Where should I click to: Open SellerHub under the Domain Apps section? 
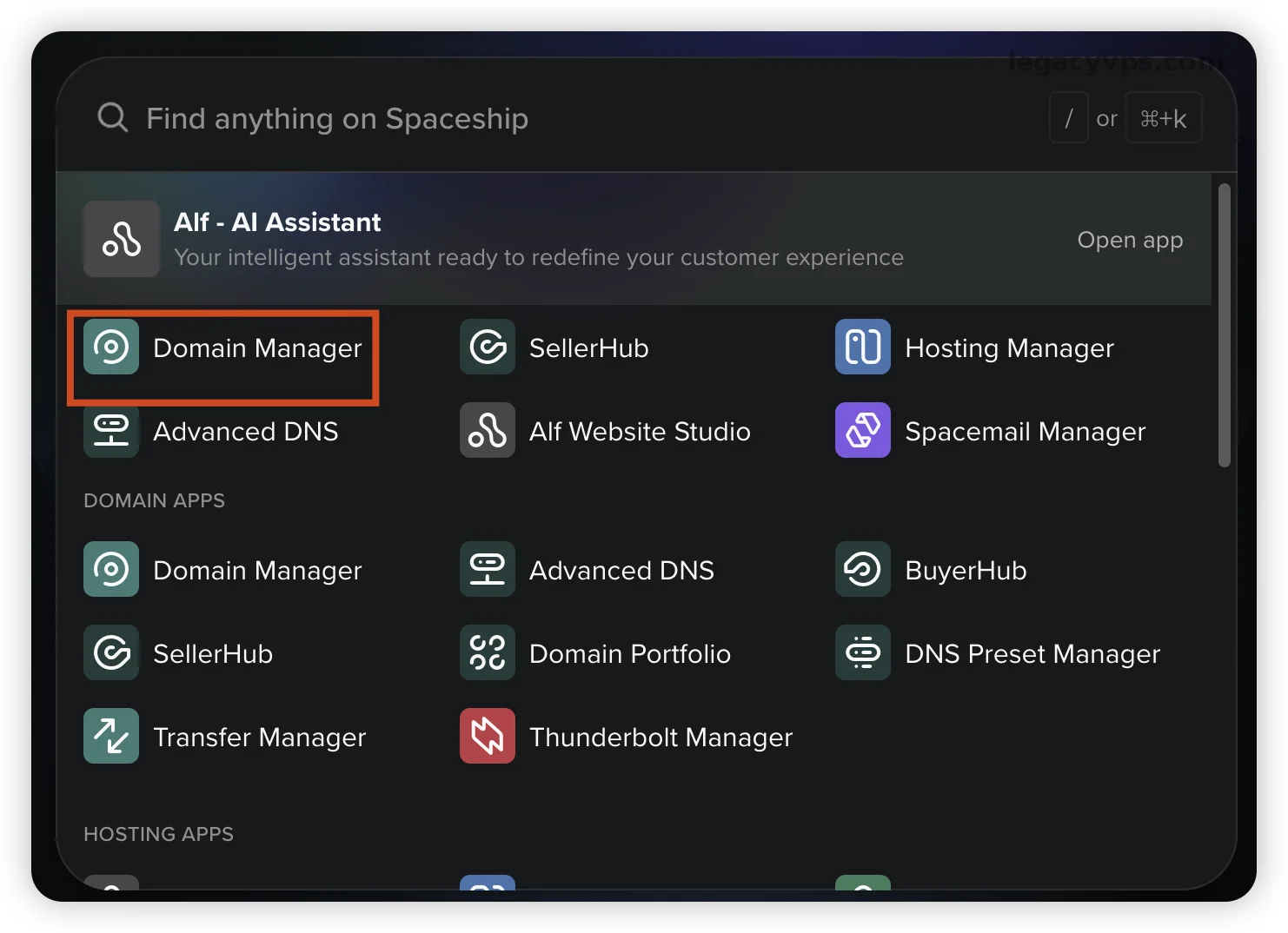(x=212, y=653)
